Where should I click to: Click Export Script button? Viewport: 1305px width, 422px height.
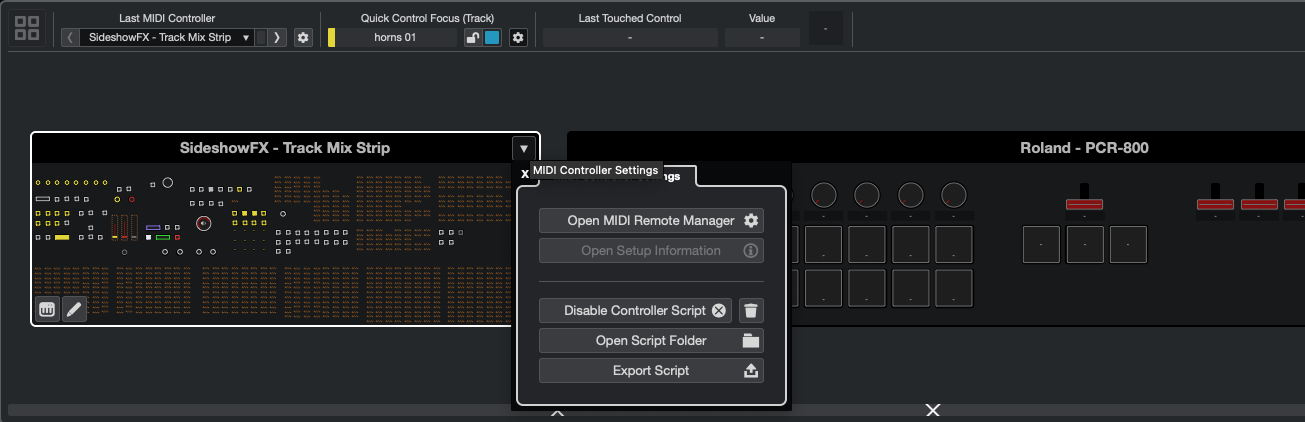pyautogui.click(x=651, y=370)
